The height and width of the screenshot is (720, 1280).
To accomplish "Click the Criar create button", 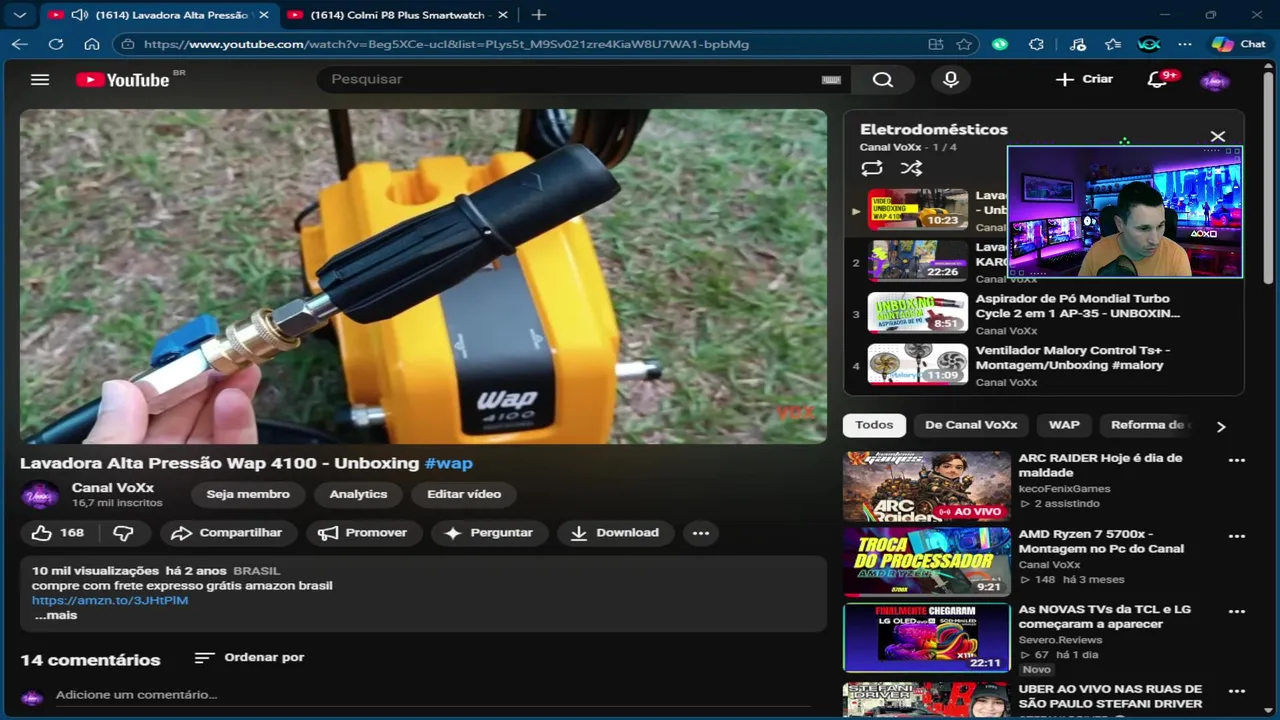I will (1085, 79).
